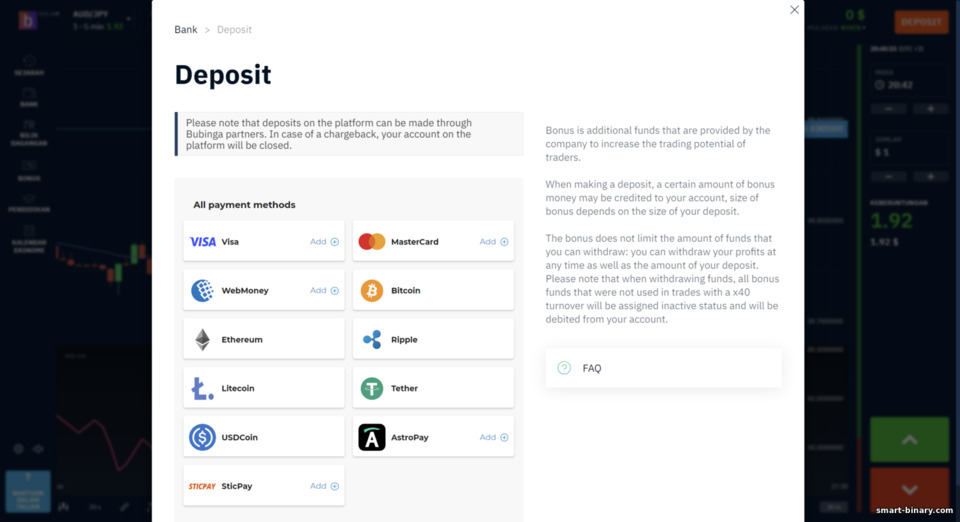The width and height of the screenshot is (960, 522).
Task: Select the USDCoin payment icon
Action: coord(202,438)
